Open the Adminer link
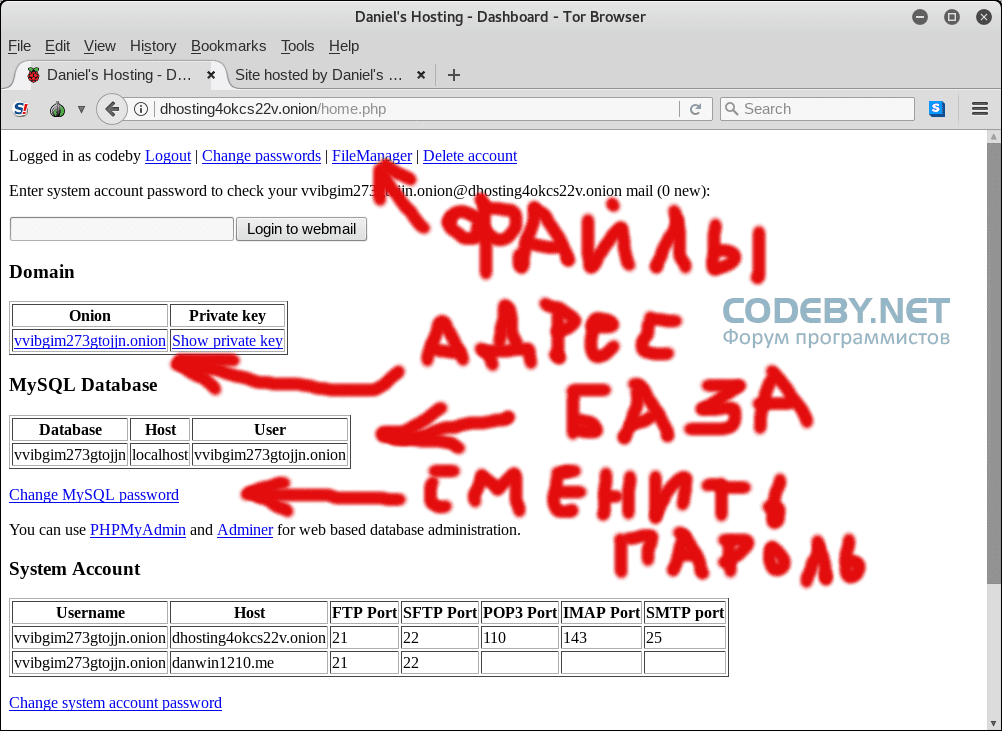The width and height of the screenshot is (1002, 731). (x=245, y=530)
